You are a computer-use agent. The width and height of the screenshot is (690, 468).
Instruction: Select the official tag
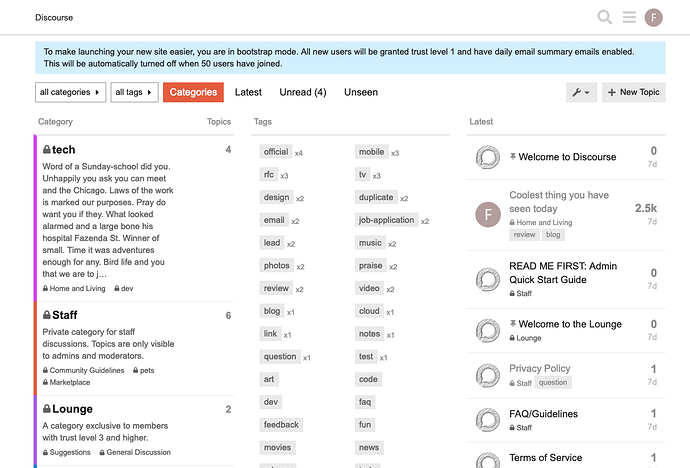(276, 152)
